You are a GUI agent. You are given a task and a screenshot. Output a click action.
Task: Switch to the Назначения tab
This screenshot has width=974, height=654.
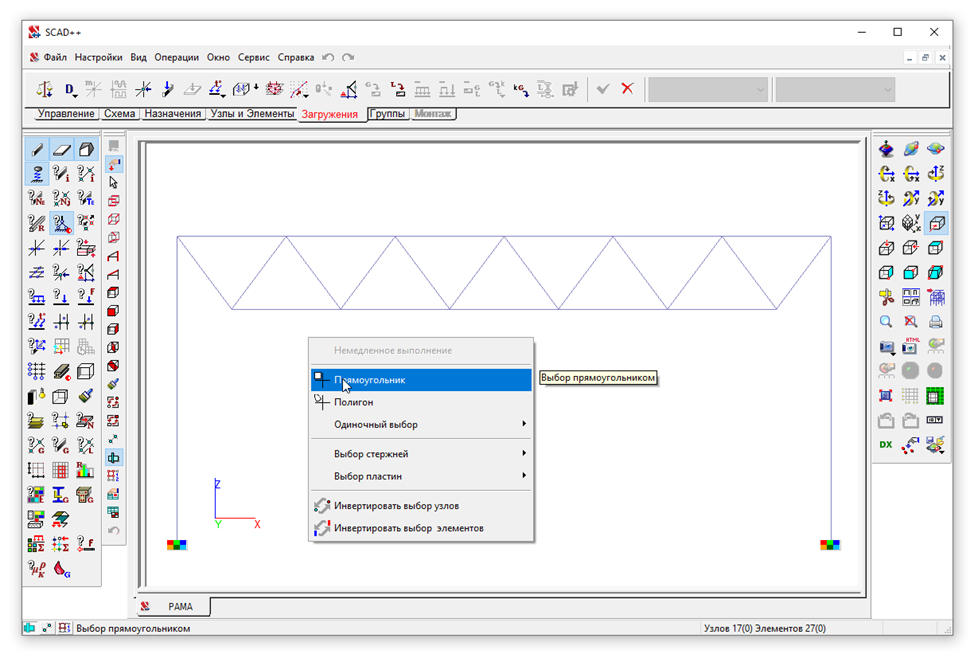tap(173, 114)
